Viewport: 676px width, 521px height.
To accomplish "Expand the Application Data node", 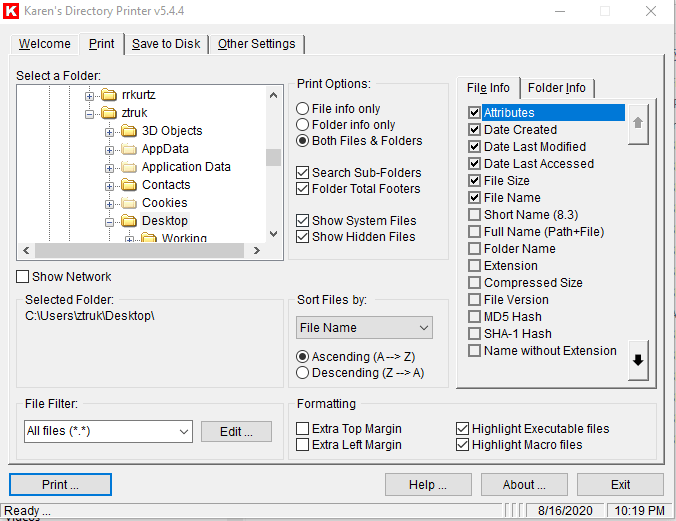I will (109, 168).
